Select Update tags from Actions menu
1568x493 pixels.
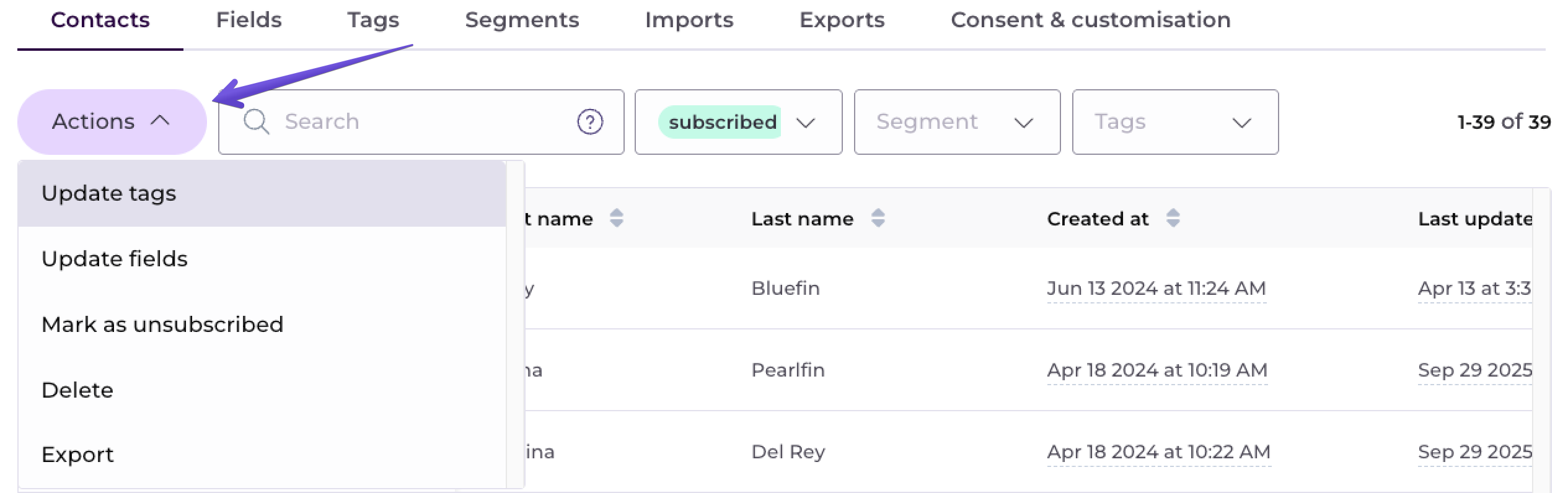click(109, 193)
